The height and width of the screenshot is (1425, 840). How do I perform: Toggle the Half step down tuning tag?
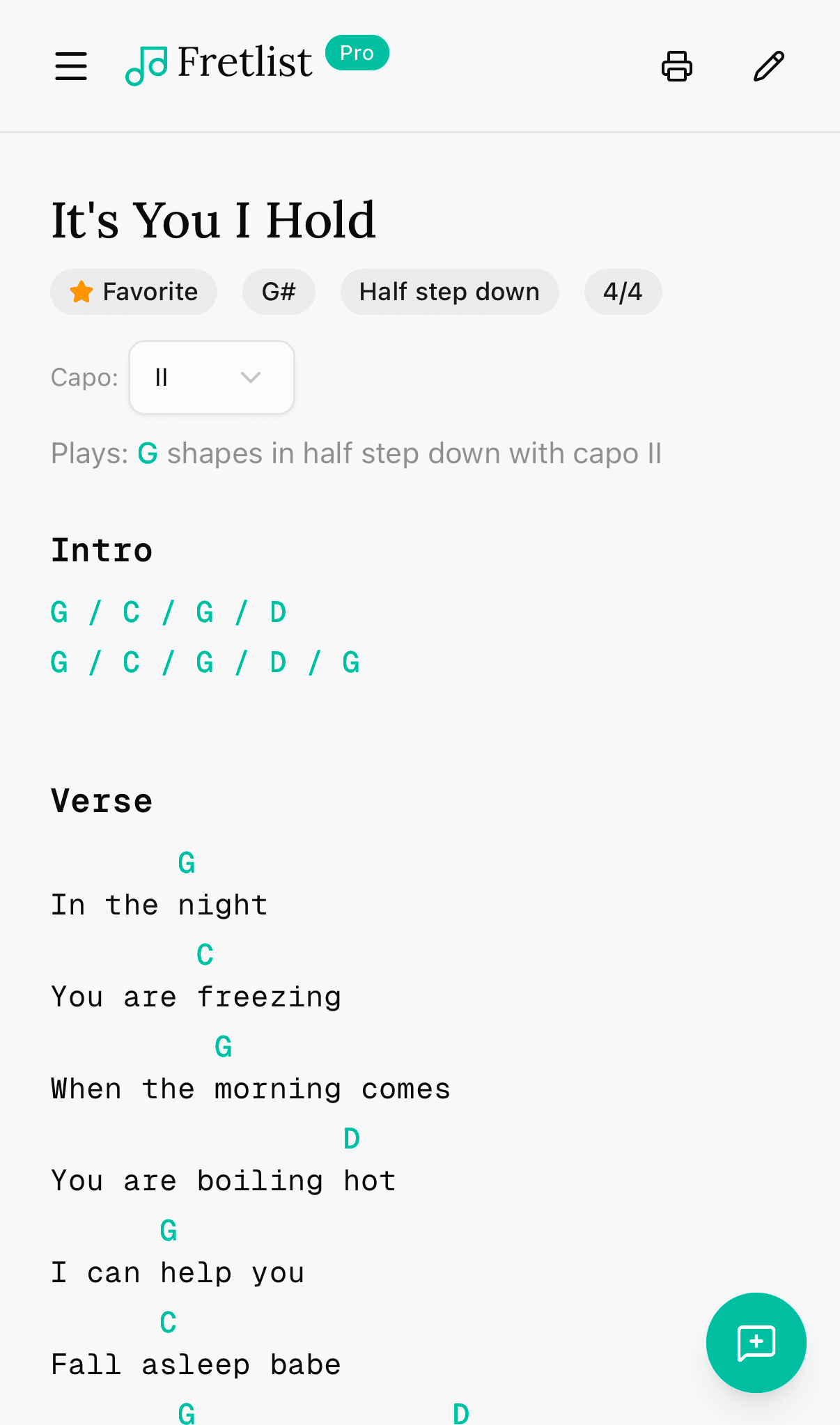point(449,292)
